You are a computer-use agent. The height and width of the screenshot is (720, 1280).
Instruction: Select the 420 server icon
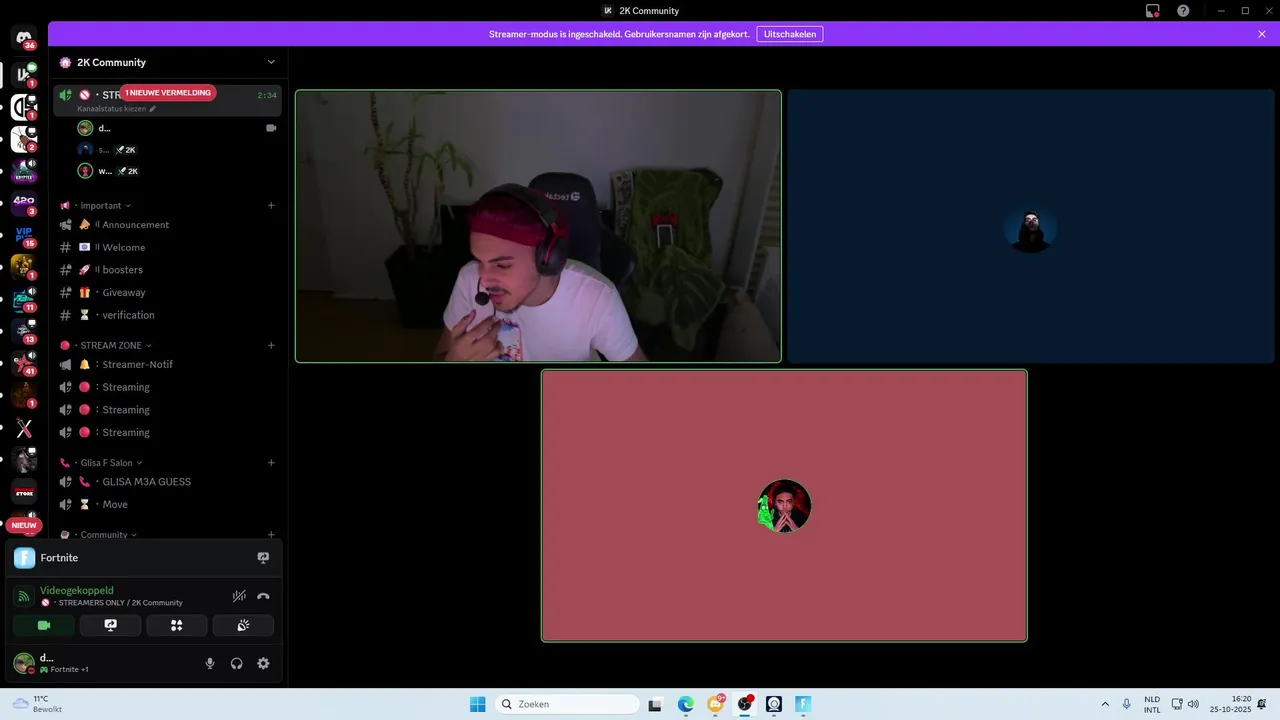(24, 203)
